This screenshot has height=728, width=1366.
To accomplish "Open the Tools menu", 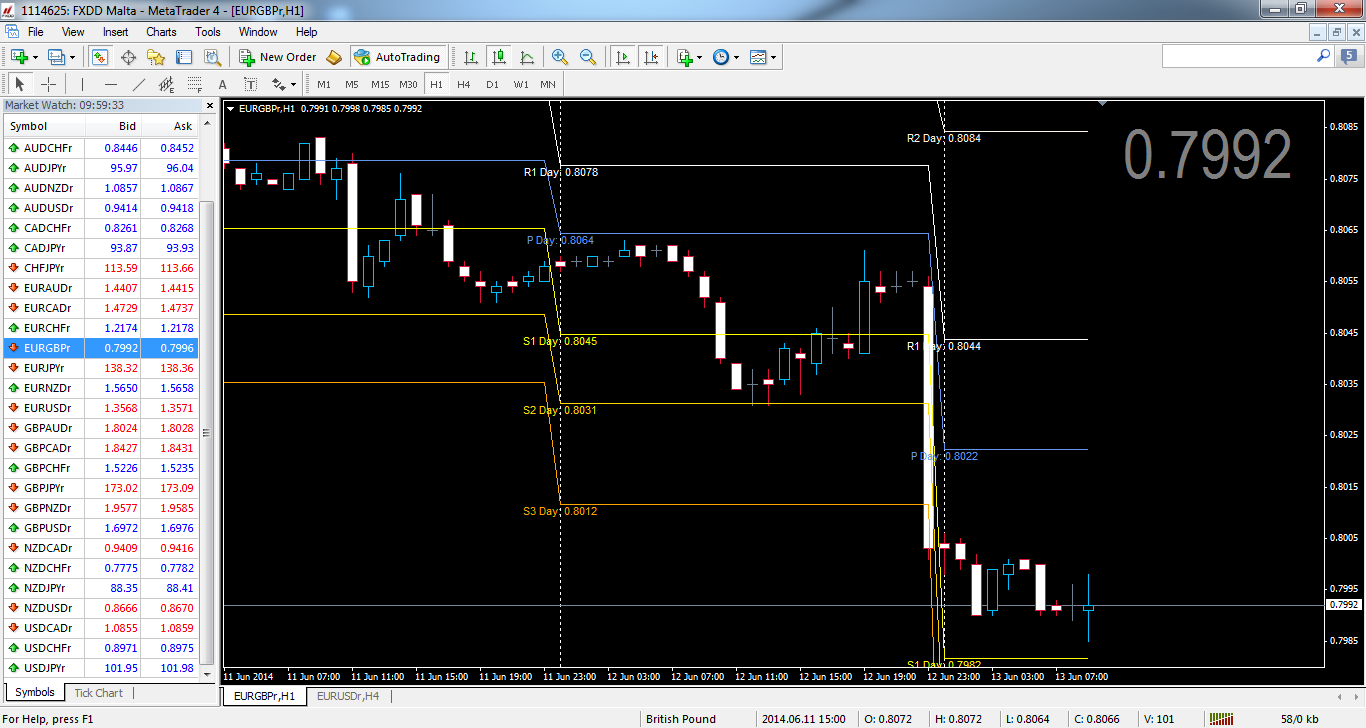I will click(x=208, y=32).
